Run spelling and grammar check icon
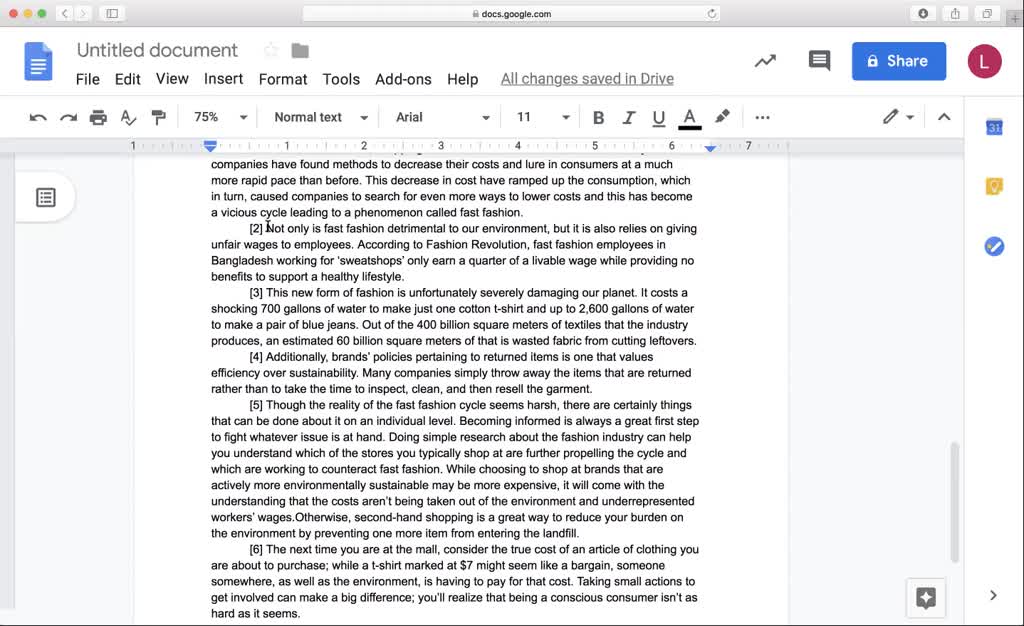 [x=128, y=117]
